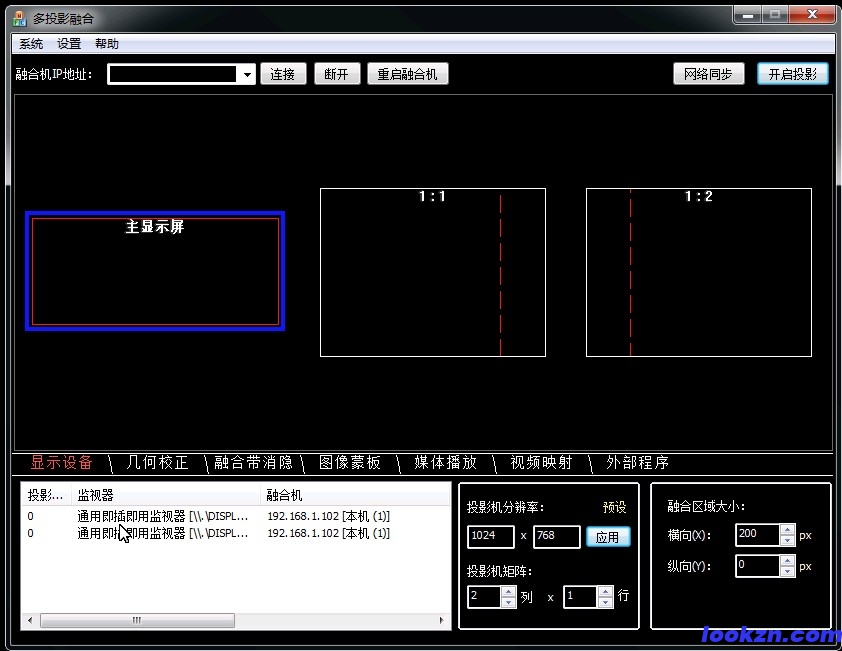
Task: Decrease the projector matrix 行 count
Action: click(x=604, y=602)
